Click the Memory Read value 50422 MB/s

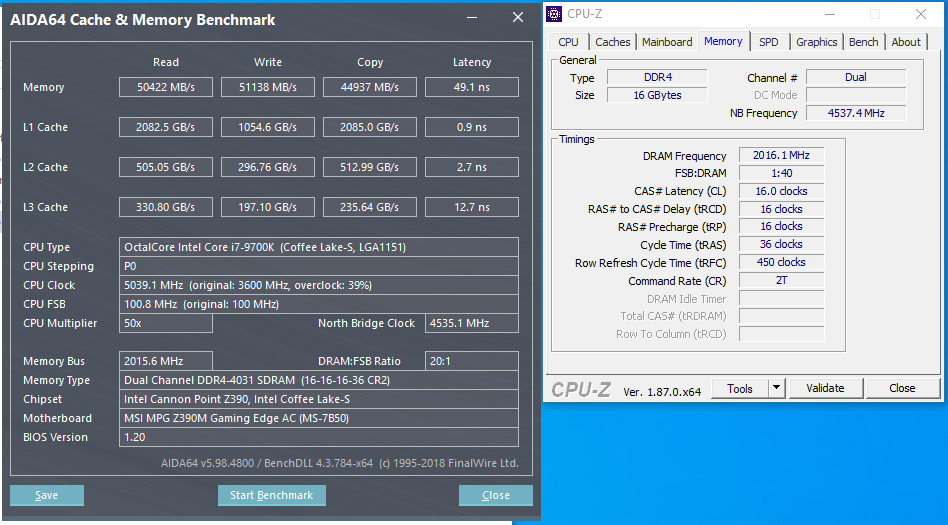tap(166, 87)
